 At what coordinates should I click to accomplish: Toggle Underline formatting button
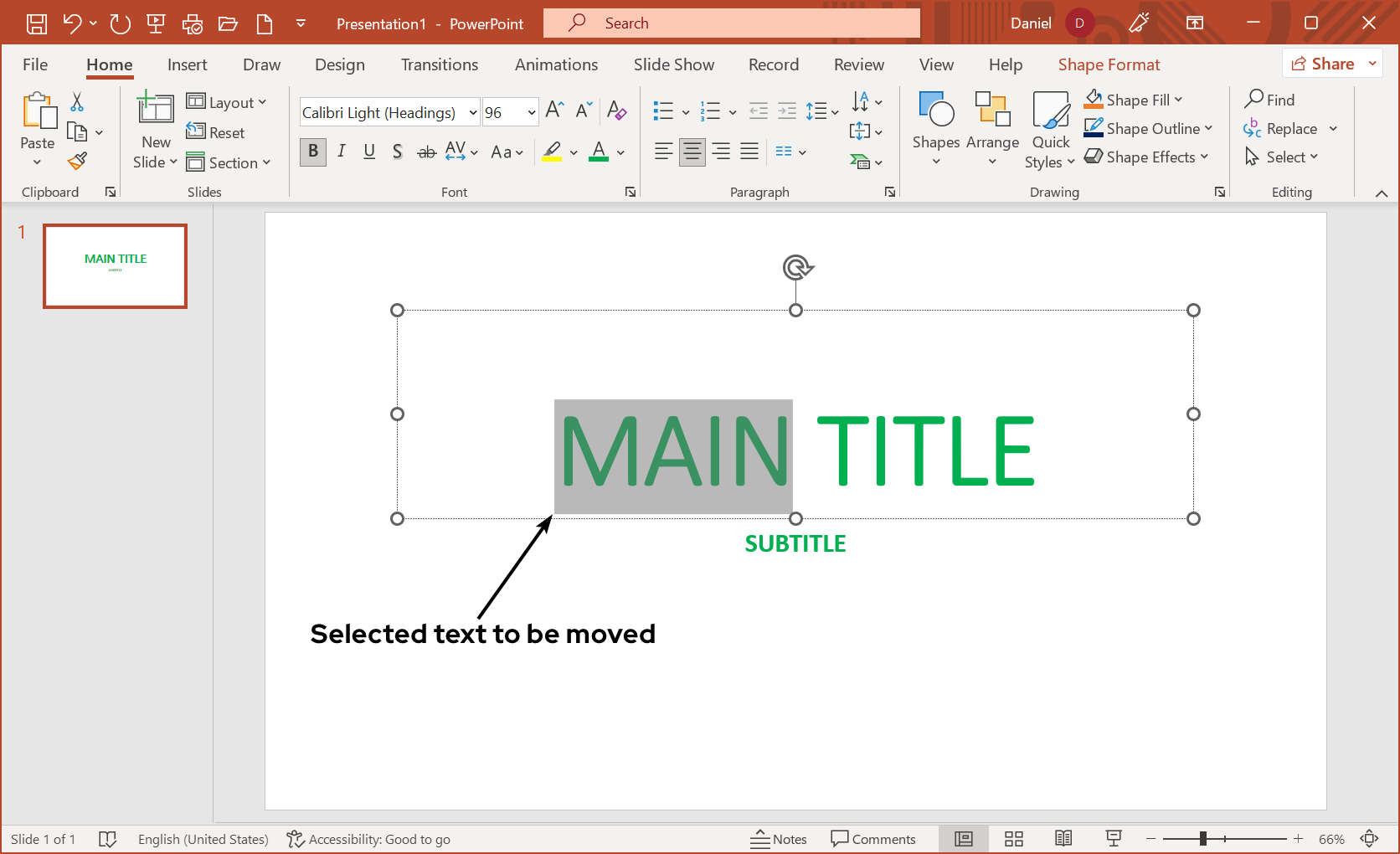(x=369, y=152)
